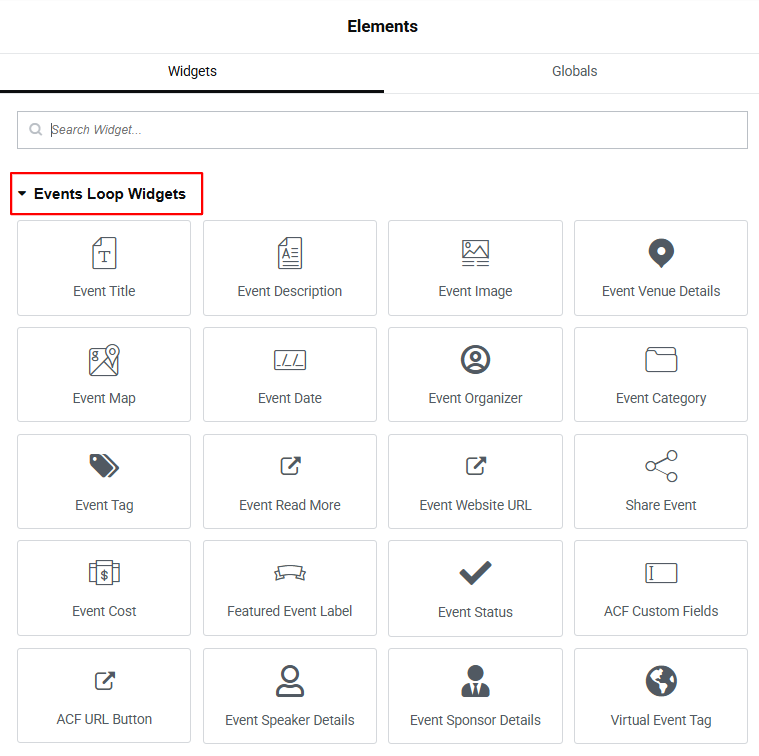Open the Widgets tab
This screenshot has width=759, height=756.
tap(192, 72)
